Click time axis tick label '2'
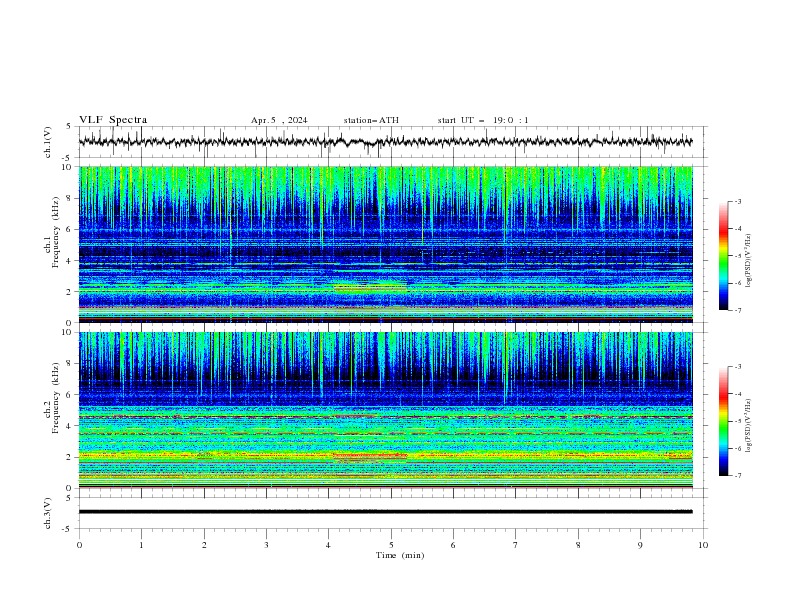This screenshot has height=612, width=792. pos(204,545)
